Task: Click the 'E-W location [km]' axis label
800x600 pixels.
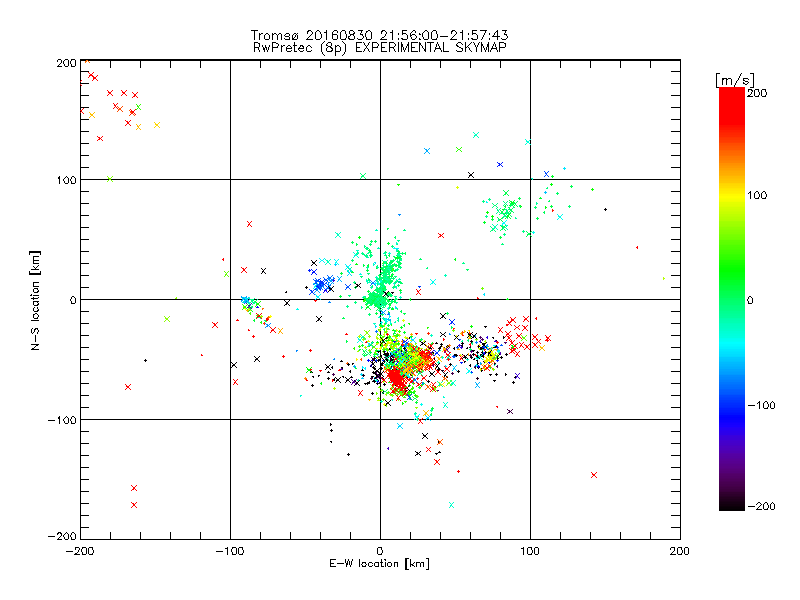Action: pos(379,564)
